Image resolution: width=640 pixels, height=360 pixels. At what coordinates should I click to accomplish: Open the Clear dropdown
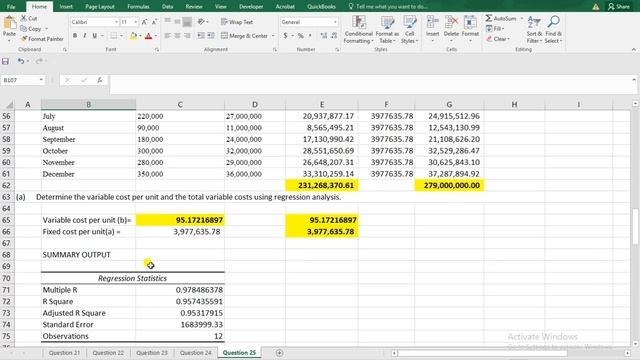tap(498, 39)
